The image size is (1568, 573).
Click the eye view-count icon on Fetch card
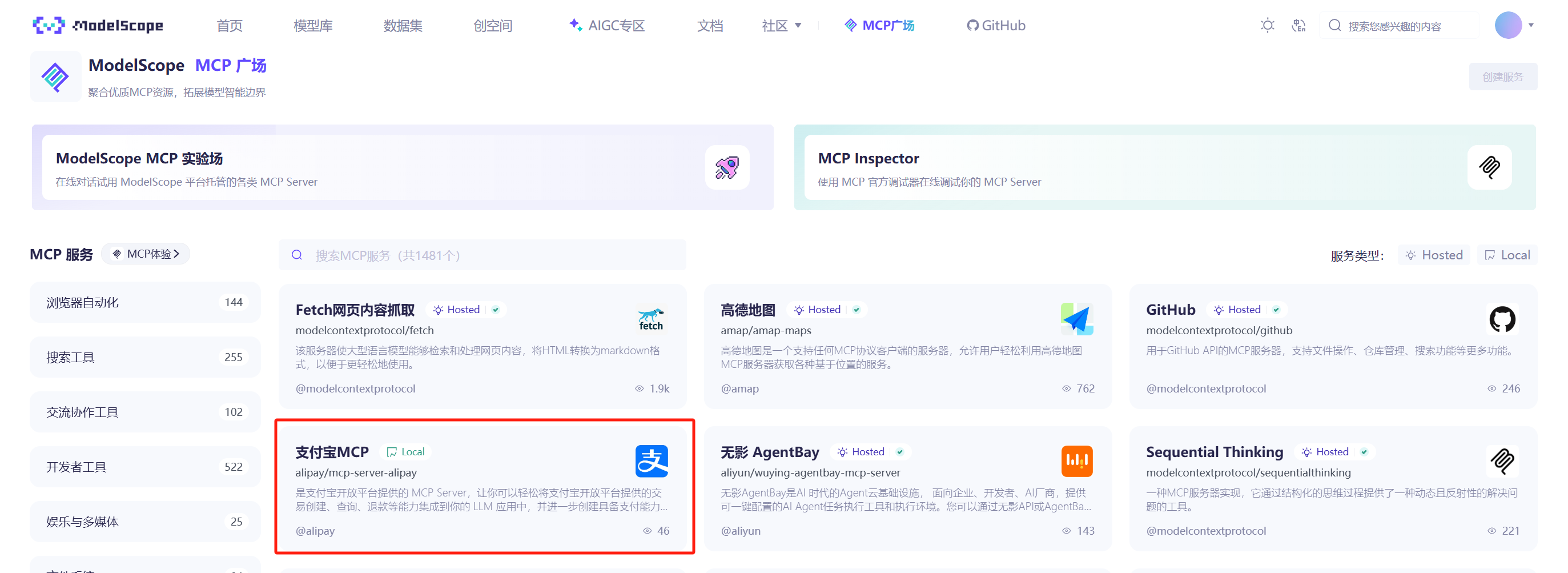click(639, 388)
